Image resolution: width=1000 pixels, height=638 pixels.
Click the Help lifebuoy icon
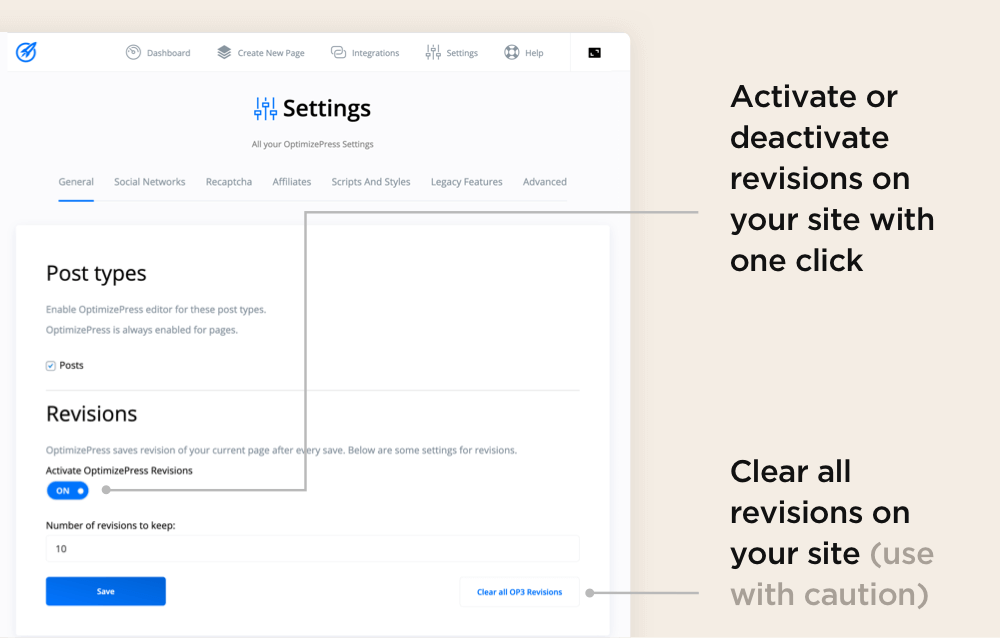(511, 52)
